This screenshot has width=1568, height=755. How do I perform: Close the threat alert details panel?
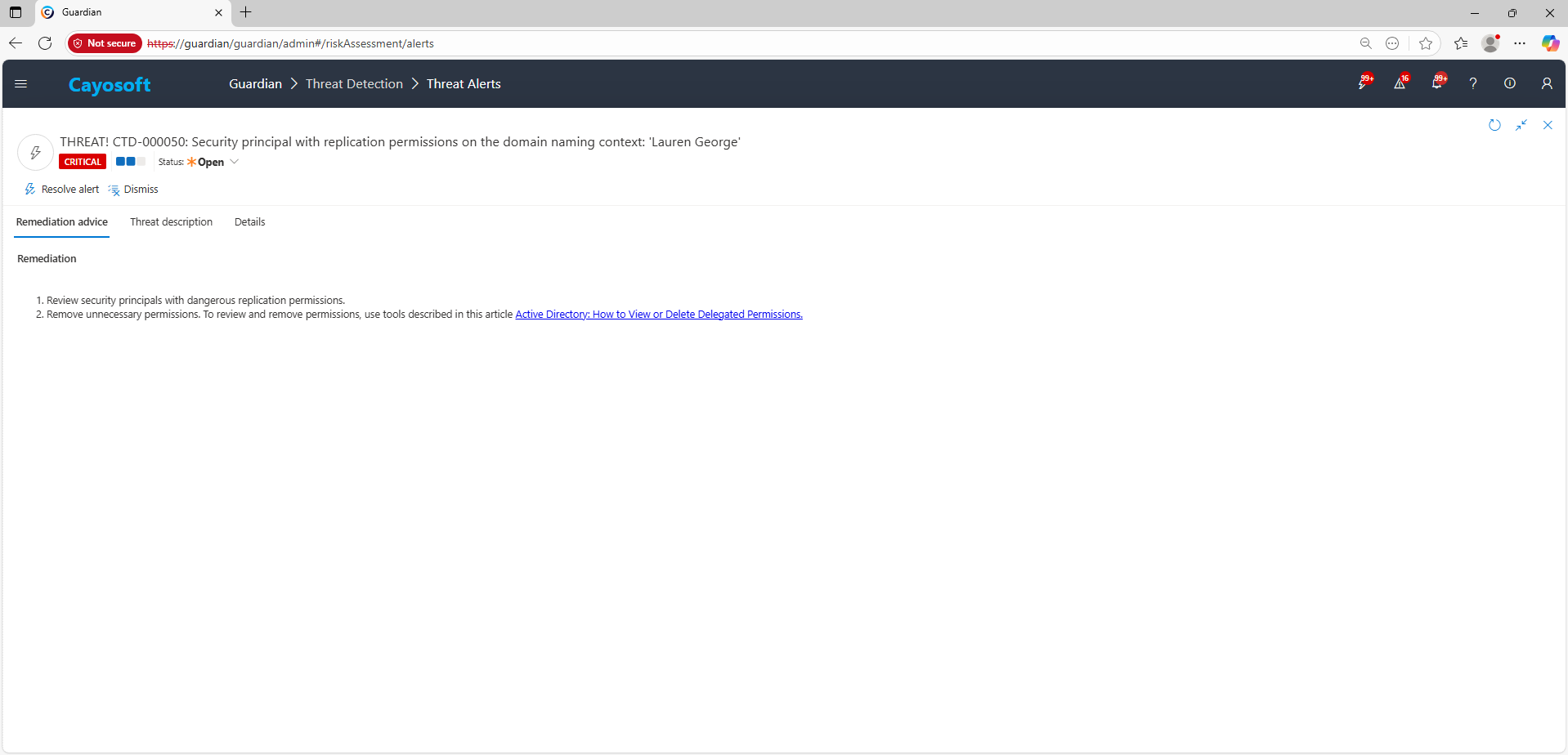click(x=1548, y=125)
